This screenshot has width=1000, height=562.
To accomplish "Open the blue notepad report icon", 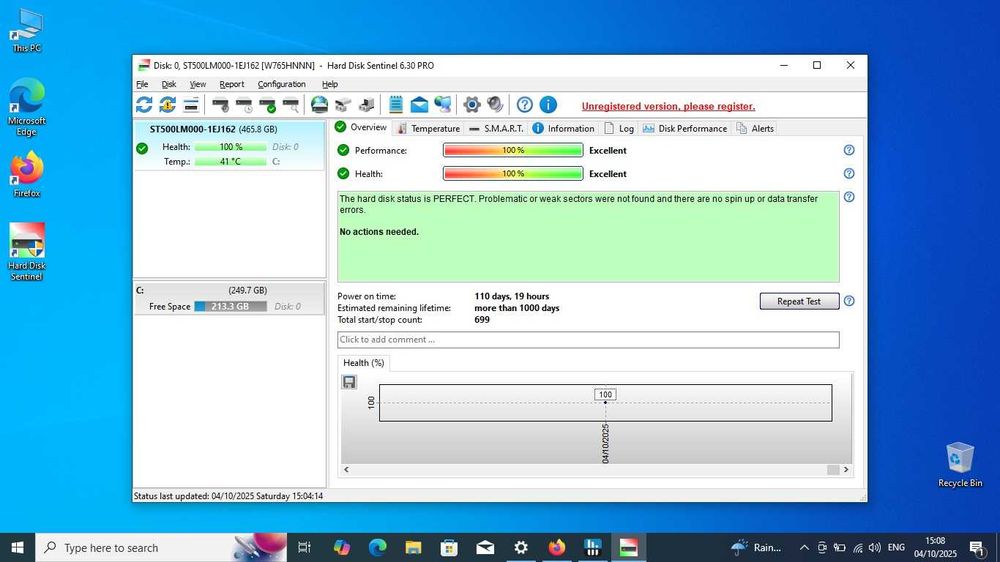I will (395, 105).
